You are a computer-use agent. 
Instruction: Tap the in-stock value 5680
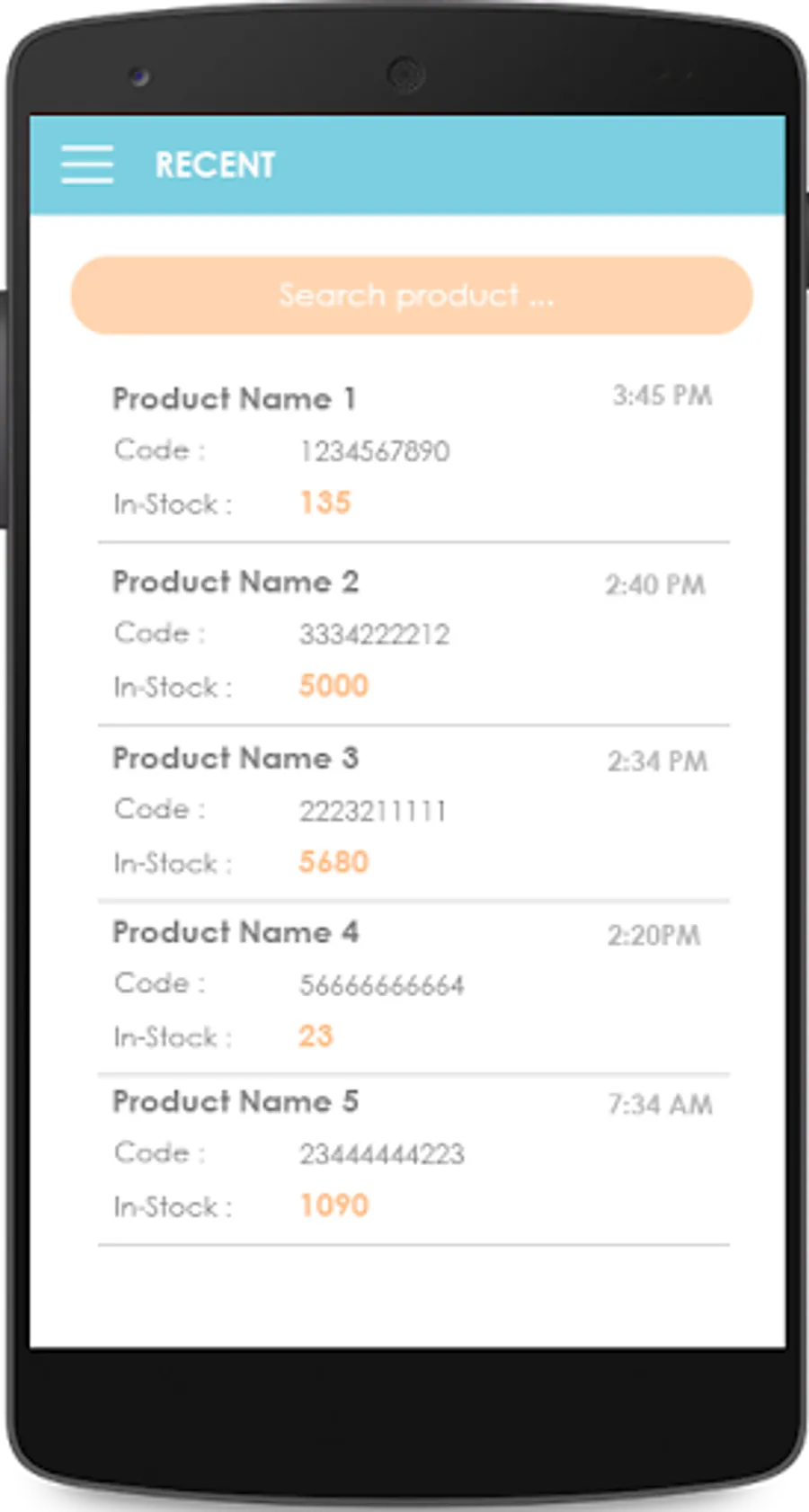333,862
